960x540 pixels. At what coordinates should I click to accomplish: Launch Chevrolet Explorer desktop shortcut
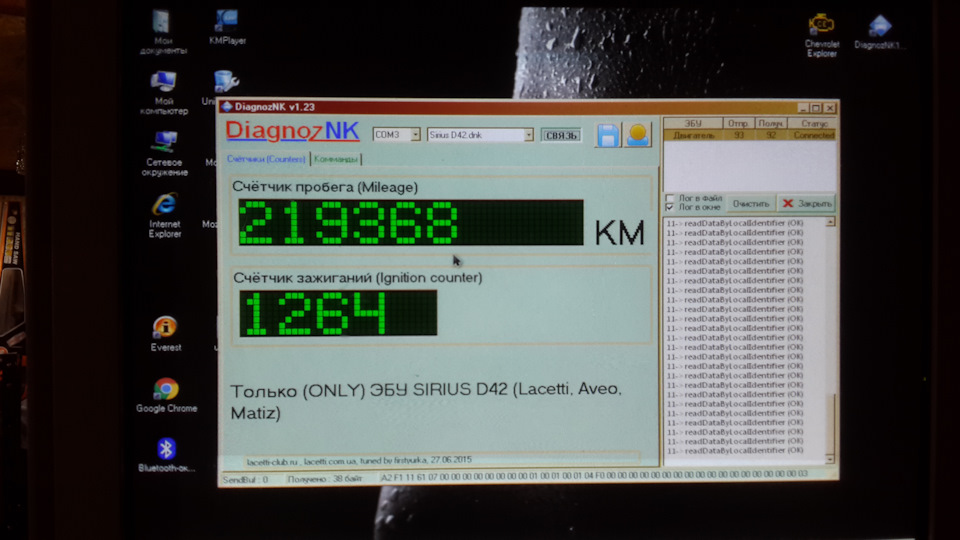point(822,36)
